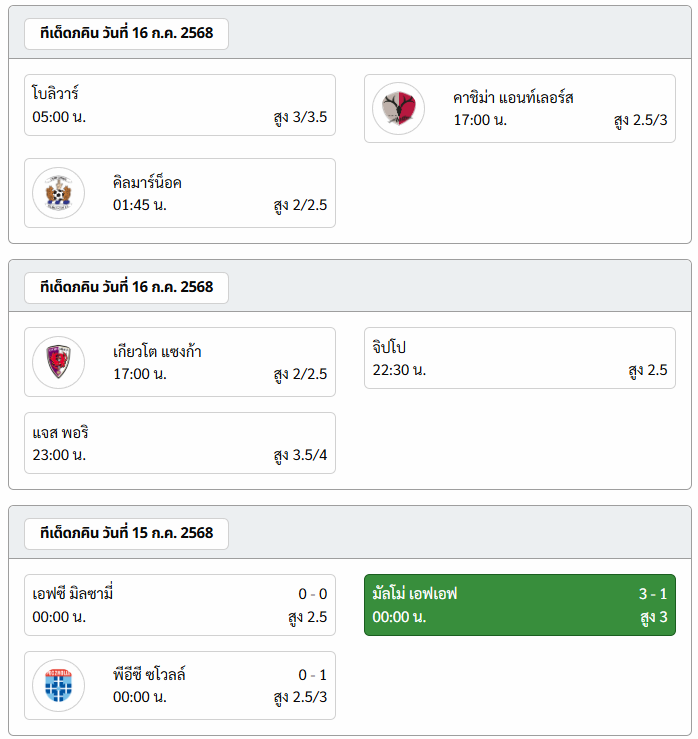Click the PEC Zwolle club logo
698x739 pixels.
point(58,685)
